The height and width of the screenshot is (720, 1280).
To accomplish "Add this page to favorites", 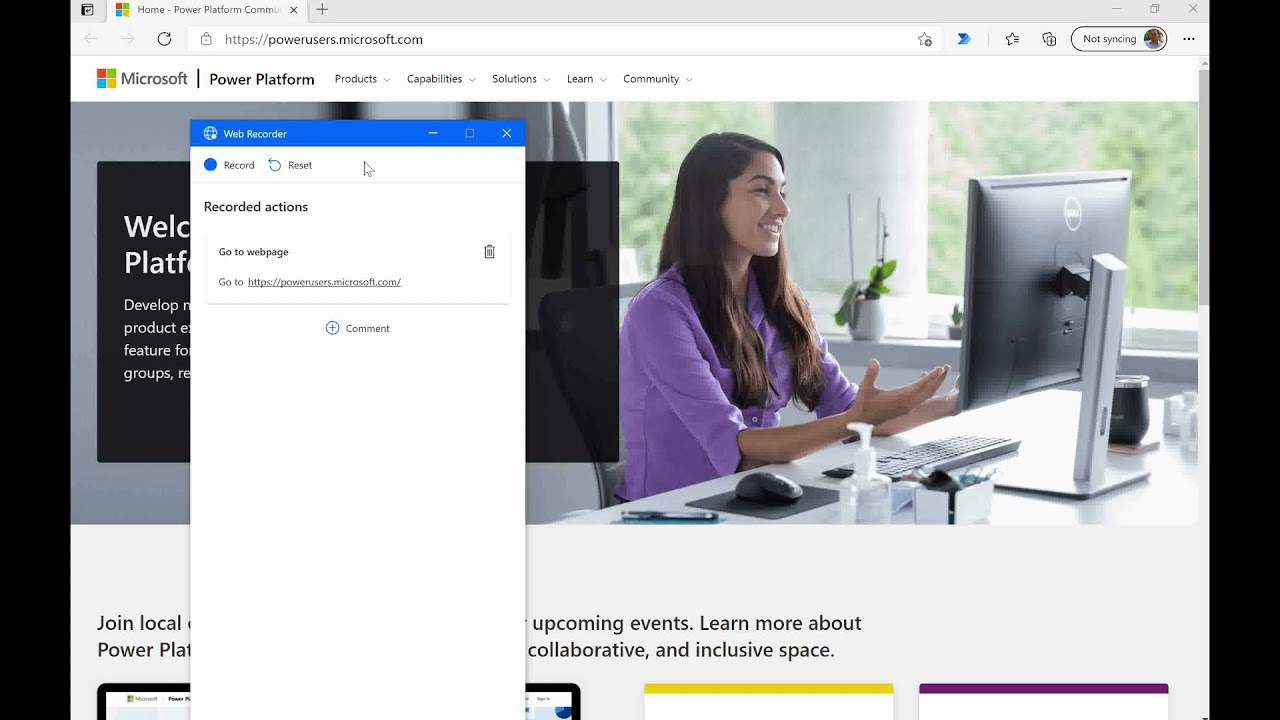I will coord(925,39).
